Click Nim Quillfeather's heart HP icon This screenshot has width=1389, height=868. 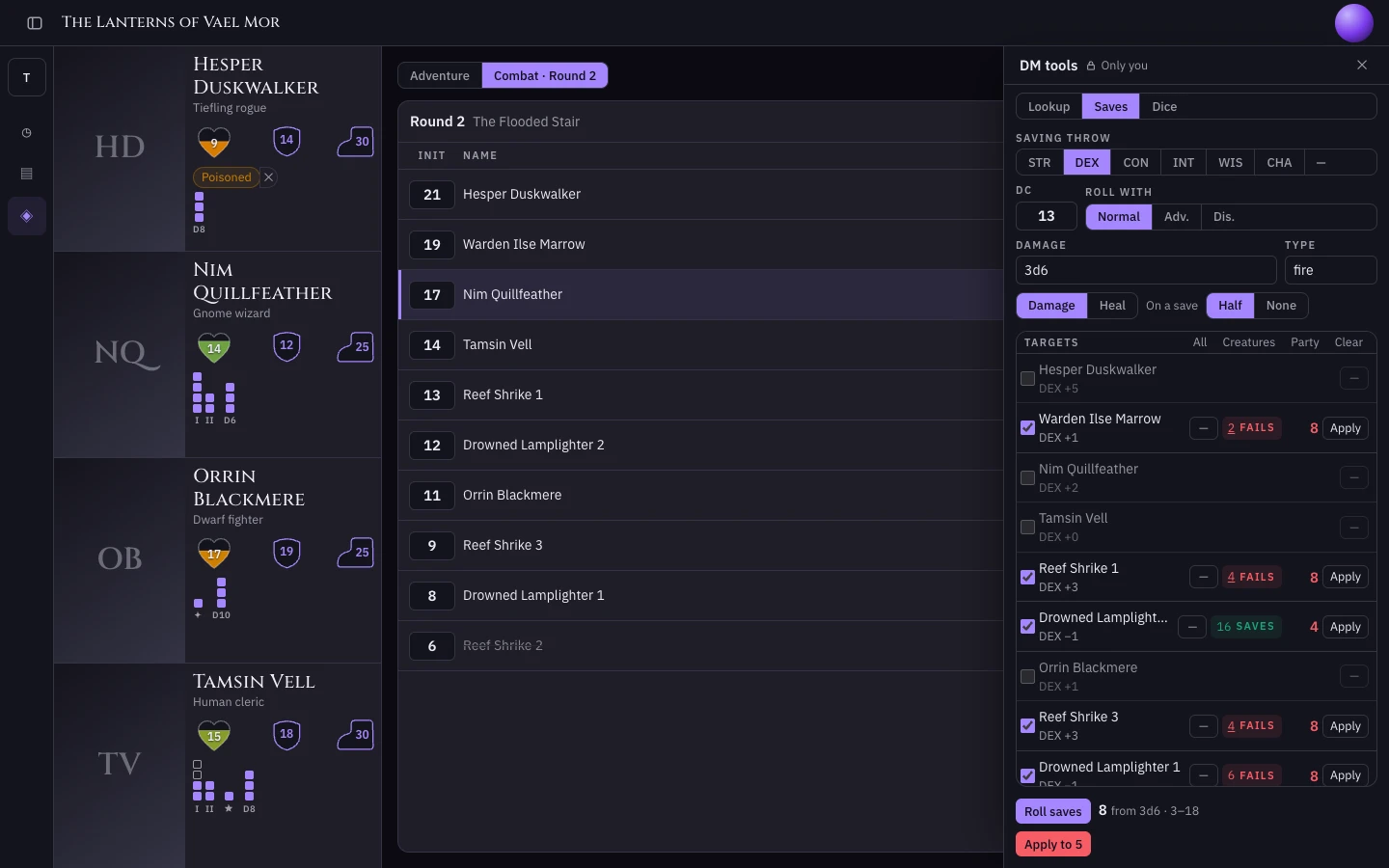click(x=214, y=347)
